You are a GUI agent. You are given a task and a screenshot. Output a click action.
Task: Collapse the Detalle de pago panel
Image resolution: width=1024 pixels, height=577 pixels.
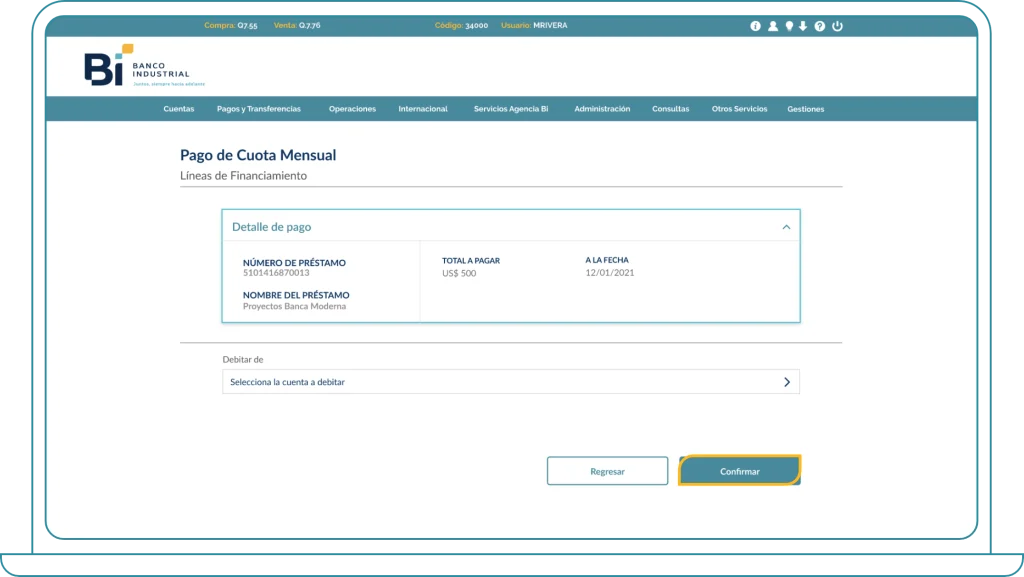pos(786,227)
